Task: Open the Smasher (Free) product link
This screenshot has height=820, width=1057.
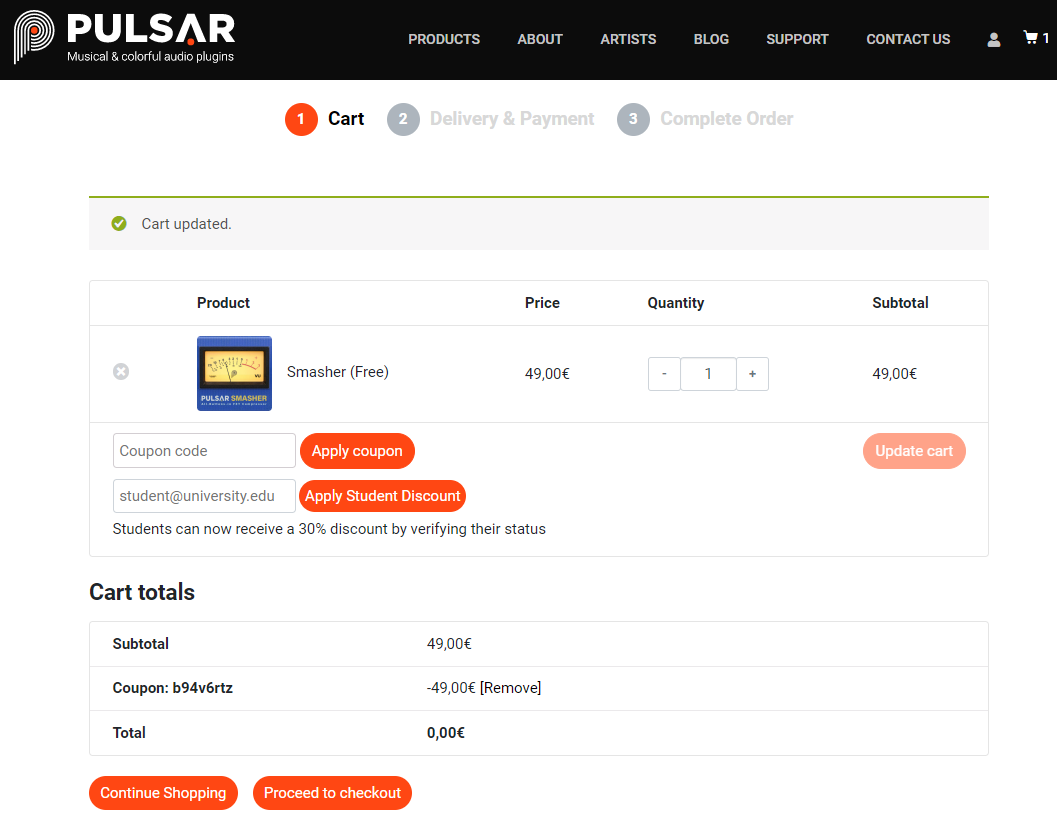Action: [338, 372]
